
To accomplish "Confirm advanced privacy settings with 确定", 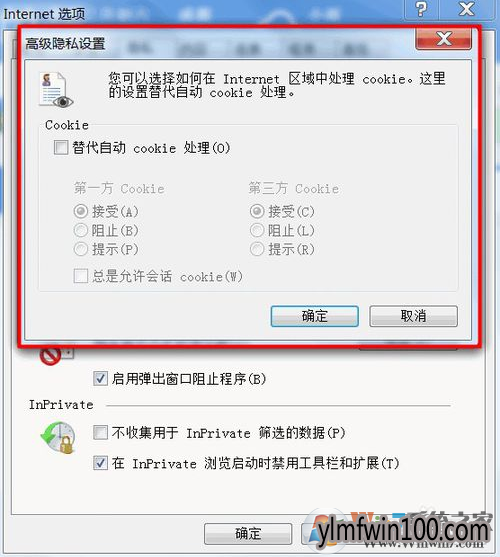I will (315, 316).
